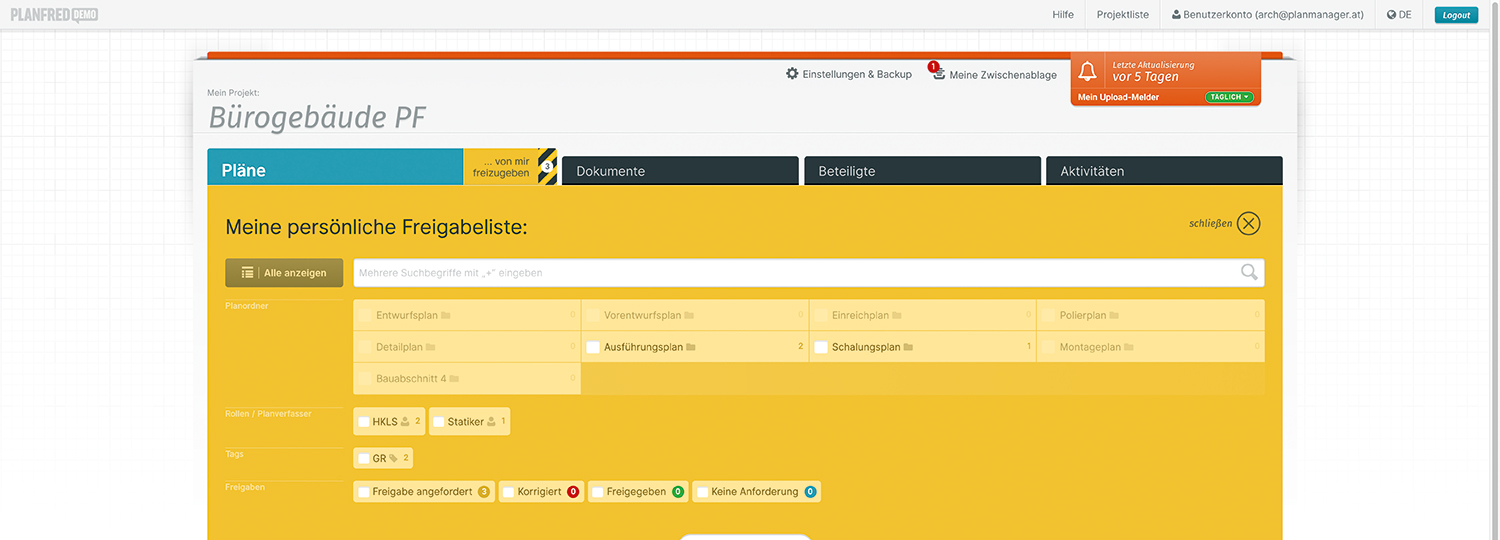Click the Bauabschnitt 4 folder label
This screenshot has width=1500, height=540.
[x=411, y=379]
